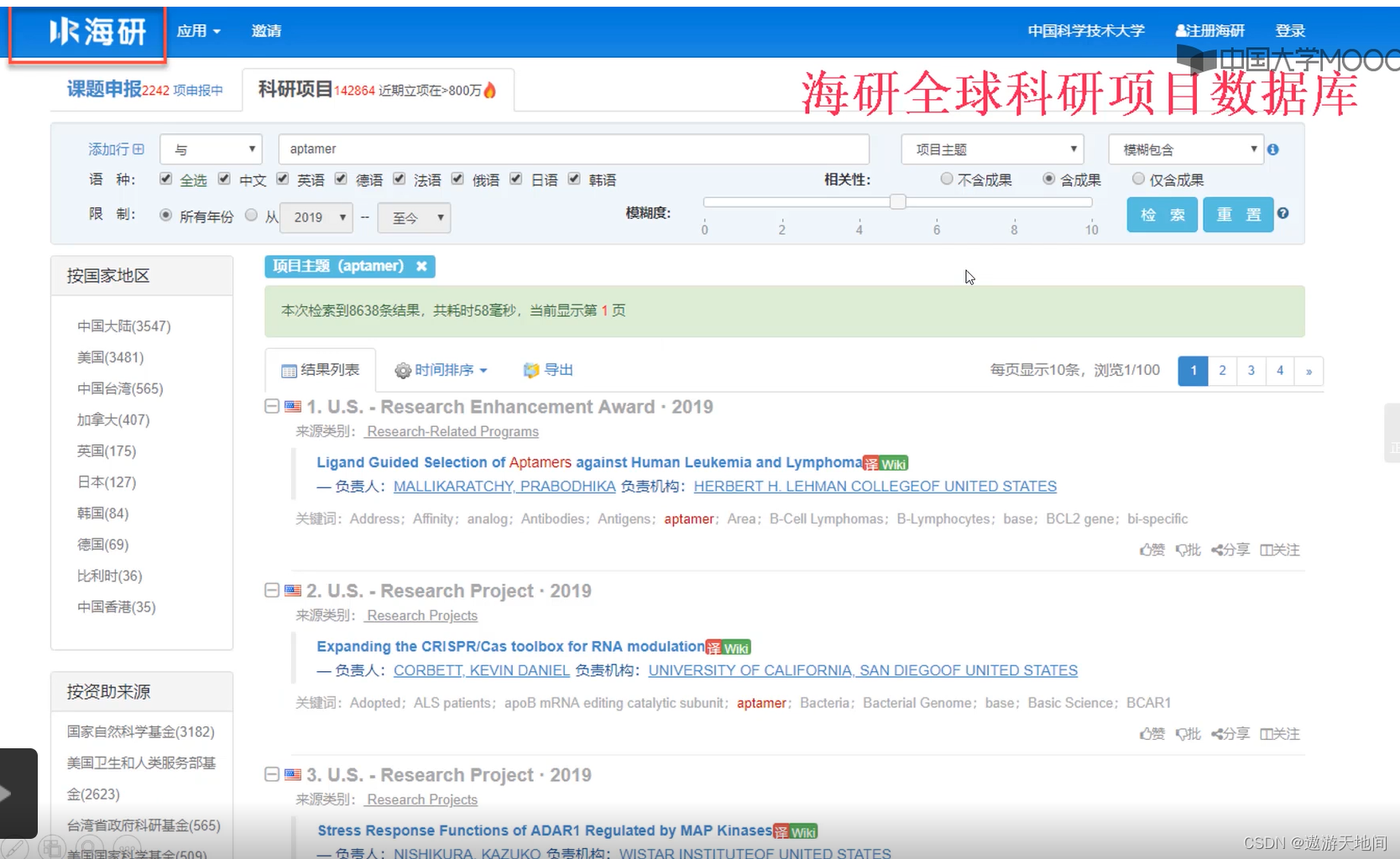Toggle the 法语 language checkbox
Viewport: 1400px width, 859px height.
click(x=399, y=179)
